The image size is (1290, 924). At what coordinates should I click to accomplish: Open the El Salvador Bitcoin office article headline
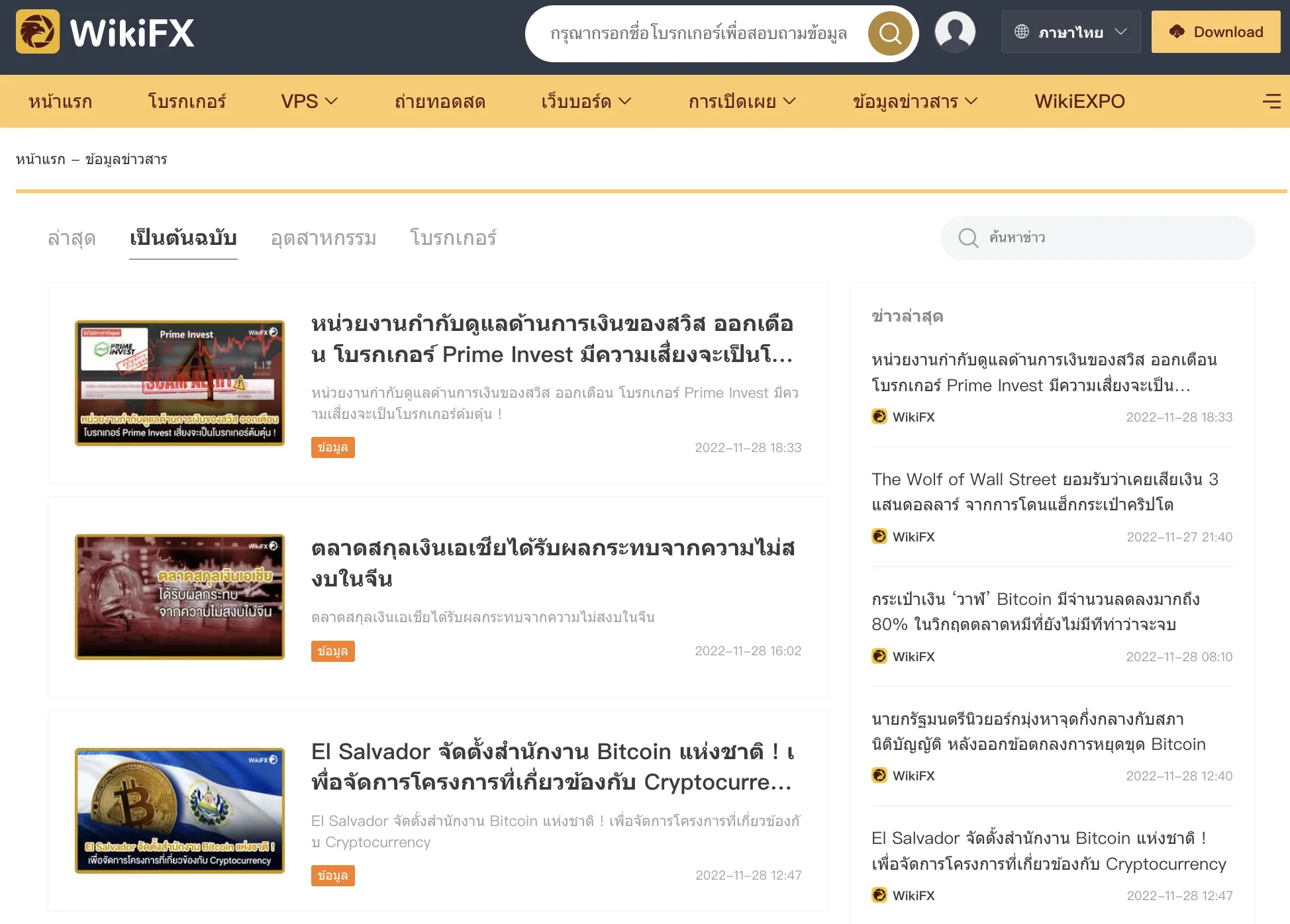pyautogui.click(x=552, y=766)
